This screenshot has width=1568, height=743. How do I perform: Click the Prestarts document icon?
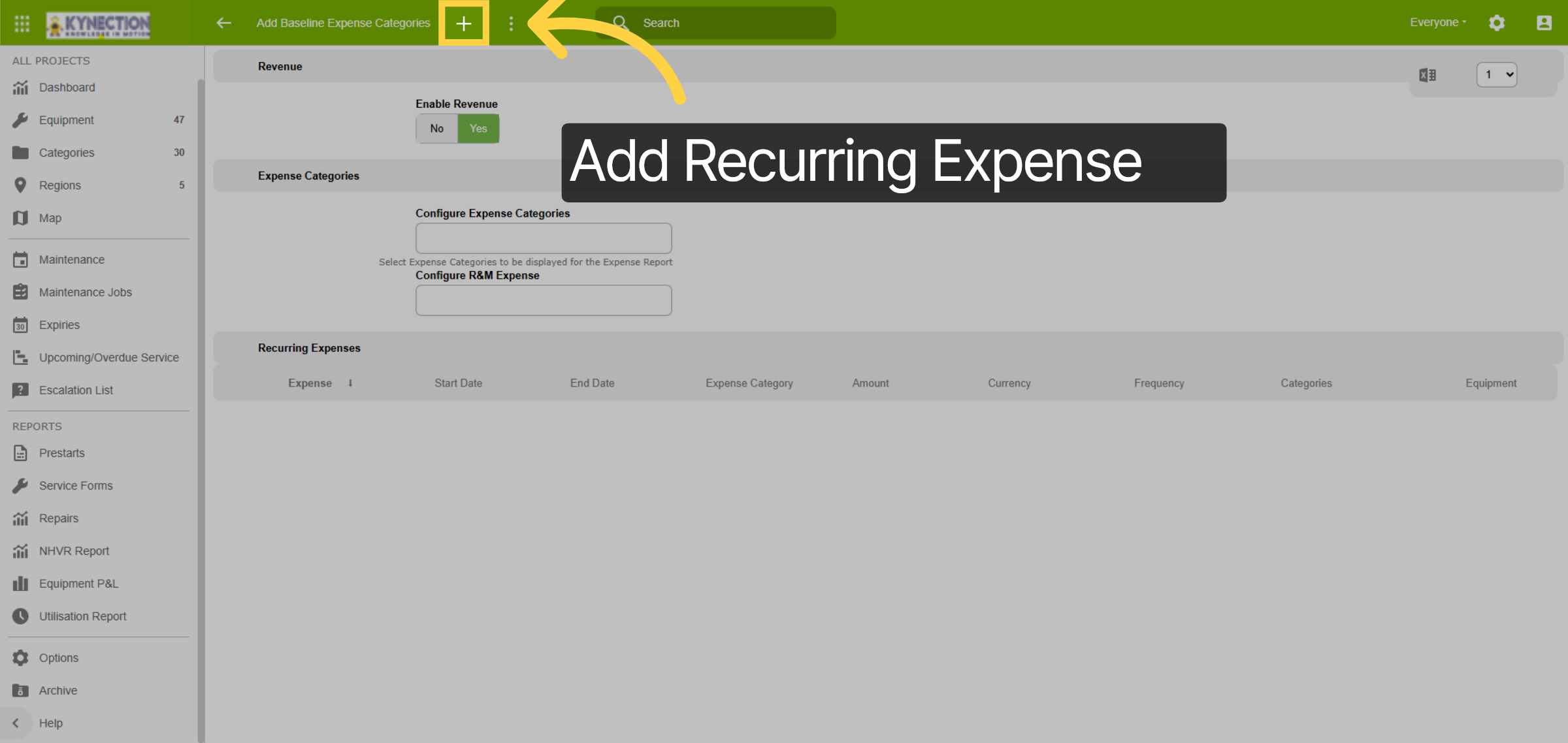pos(20,453)
